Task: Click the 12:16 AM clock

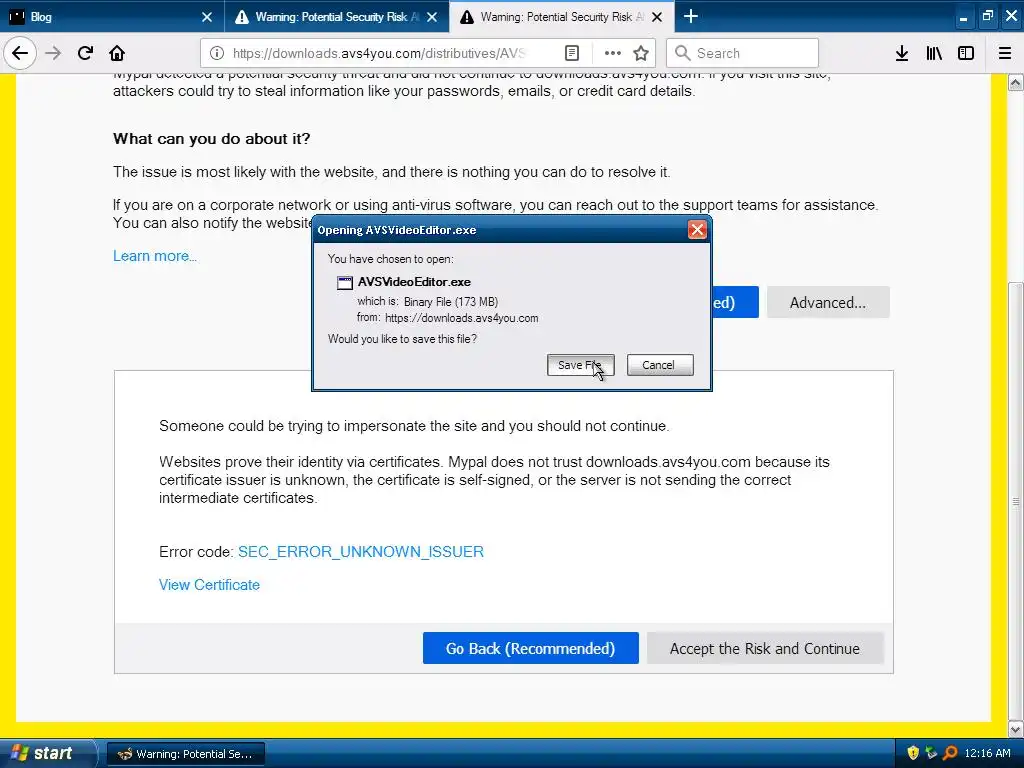Action: tap(987, 753)
